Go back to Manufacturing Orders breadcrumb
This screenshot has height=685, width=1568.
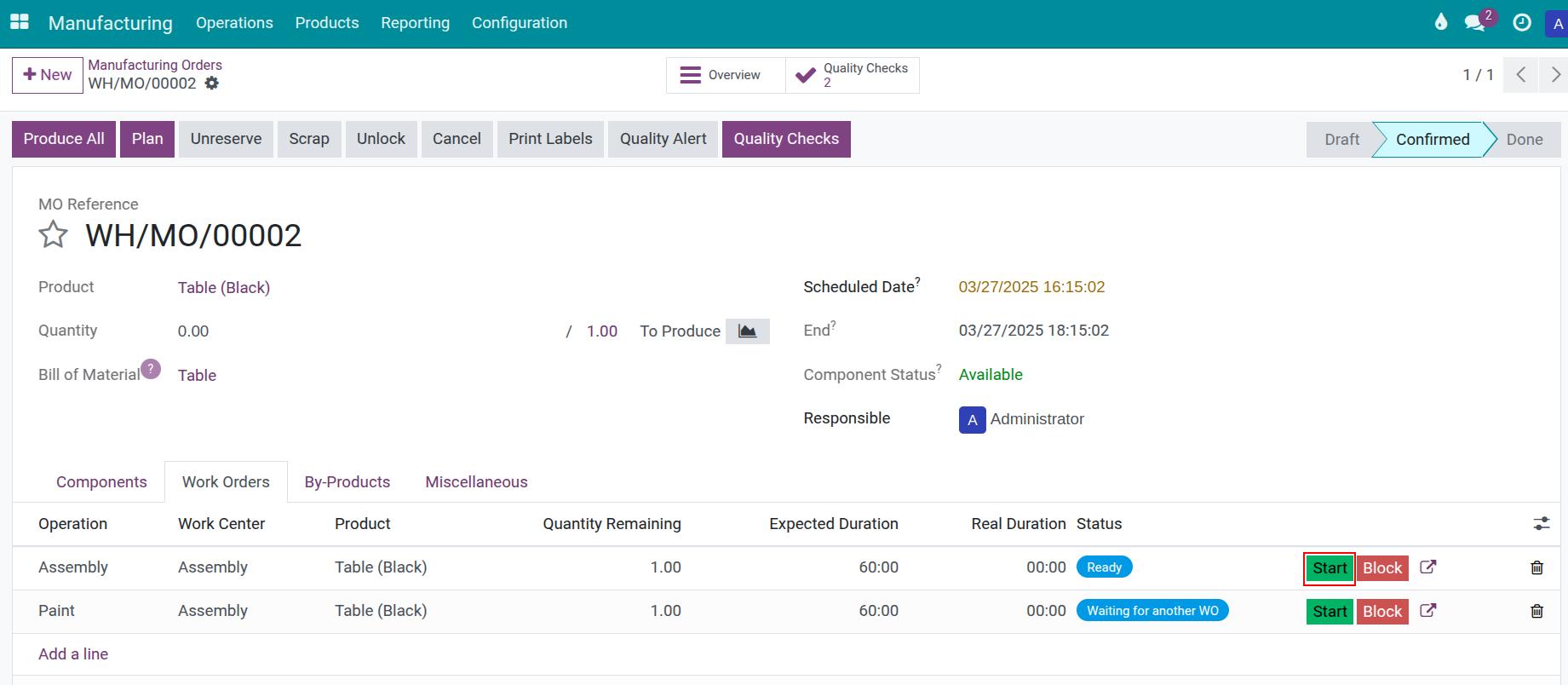point(155,65)
